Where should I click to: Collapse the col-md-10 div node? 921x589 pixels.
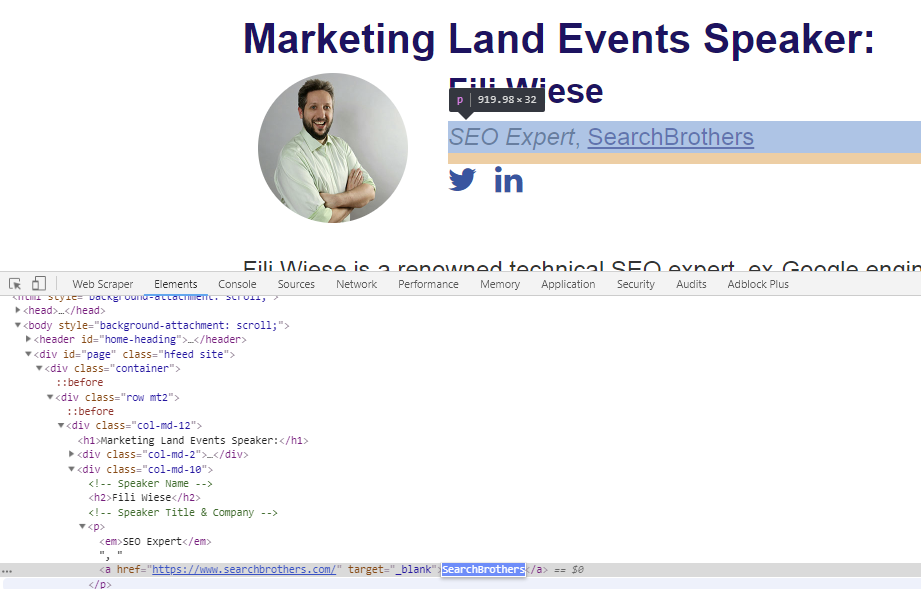coord(71,469)
